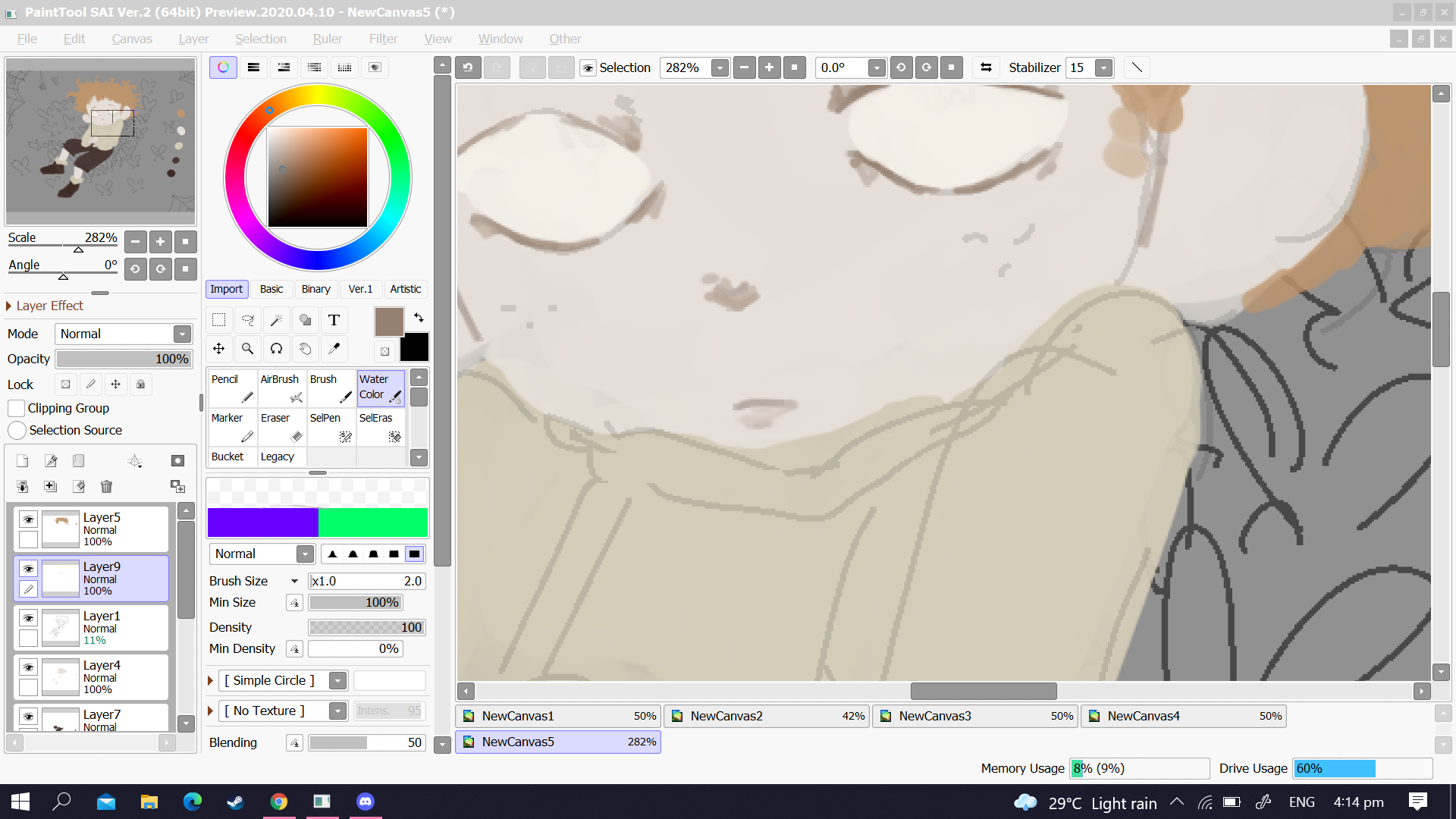Open Discord from the taskbar
This screenshot has width=1456, height=819.
(x=366, y=802)
